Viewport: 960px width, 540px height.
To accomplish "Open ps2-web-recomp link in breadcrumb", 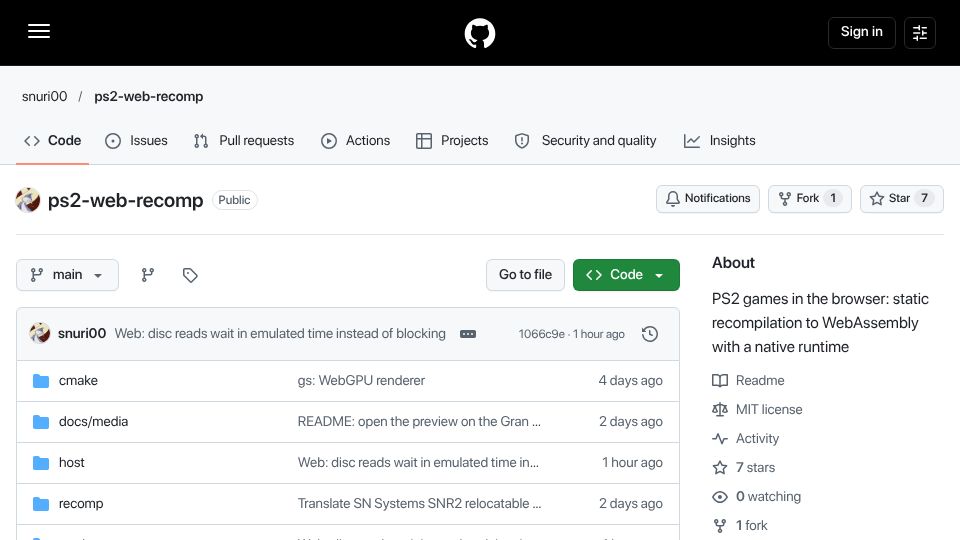I will [x=149, y=96].
